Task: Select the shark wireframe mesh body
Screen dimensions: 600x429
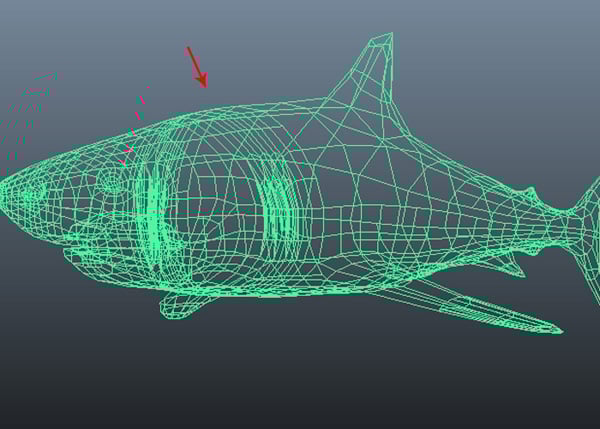Action: pos(300,184)
